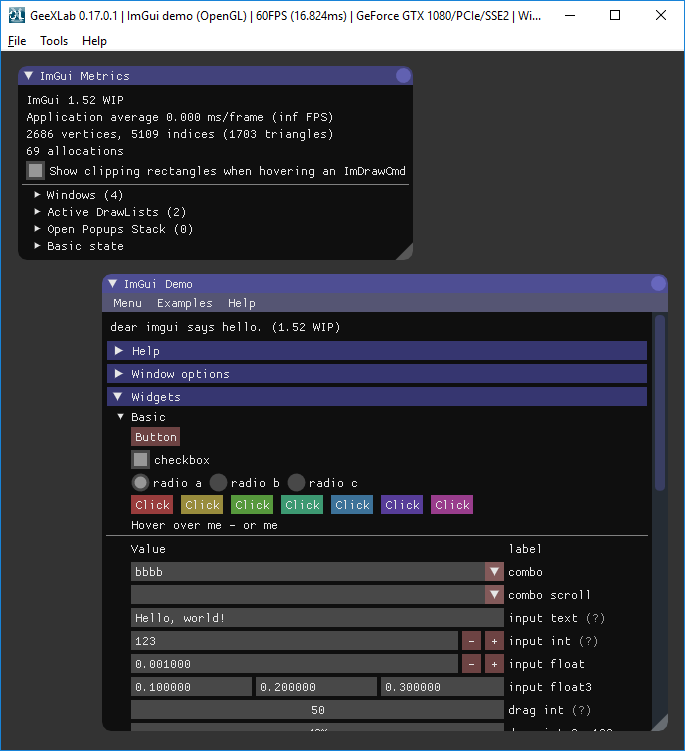The height and width of the screenshot is (751, 685).
Task: Collapse the ImGui Demo window triangle
Action: (x=113, y=284)
